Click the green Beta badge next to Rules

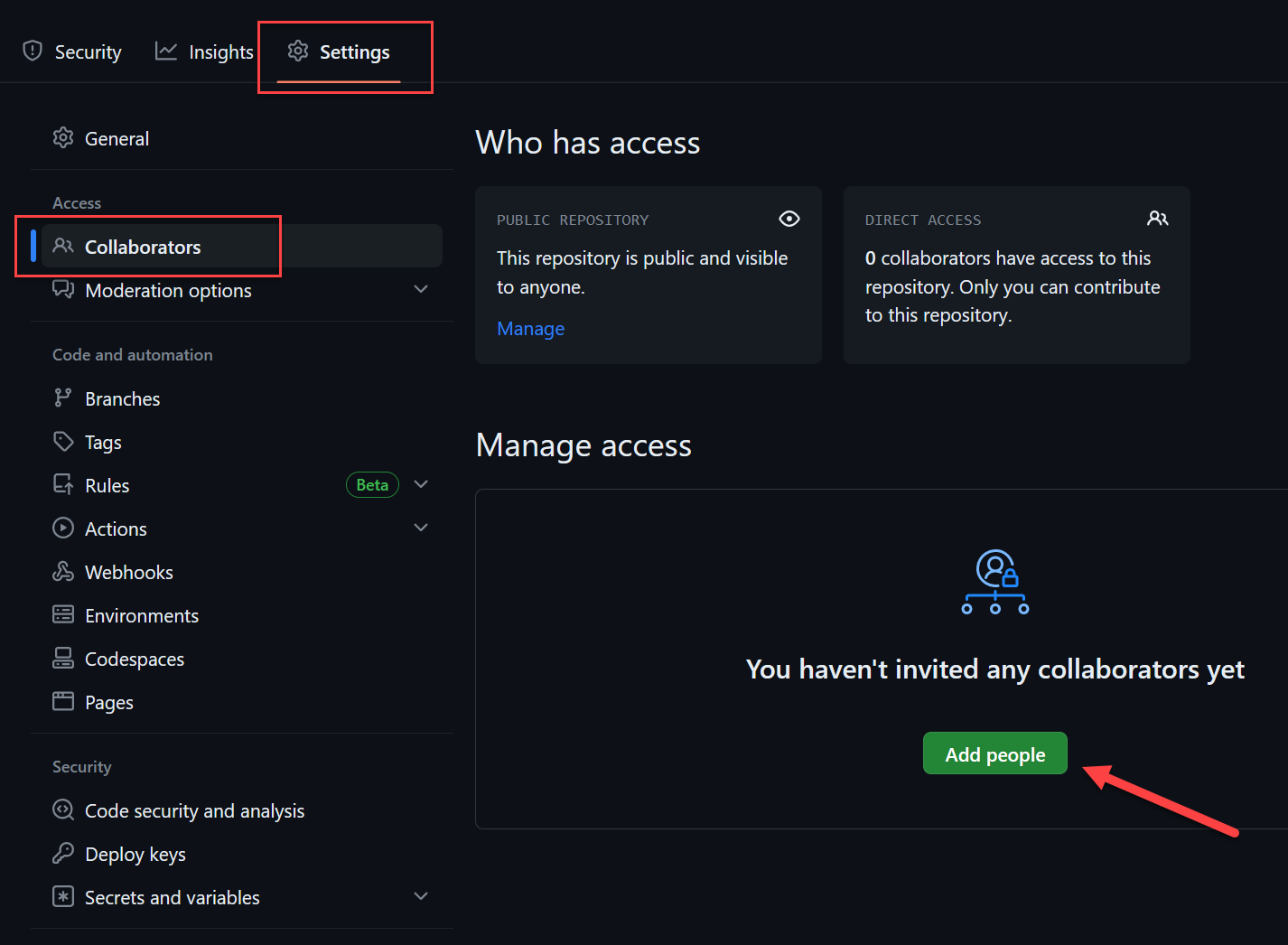372,484
